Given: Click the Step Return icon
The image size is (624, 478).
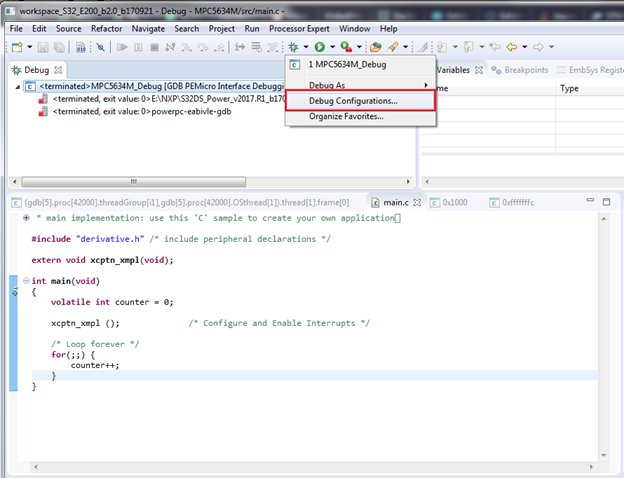Looking at the screenshot, I should (219, 47).
